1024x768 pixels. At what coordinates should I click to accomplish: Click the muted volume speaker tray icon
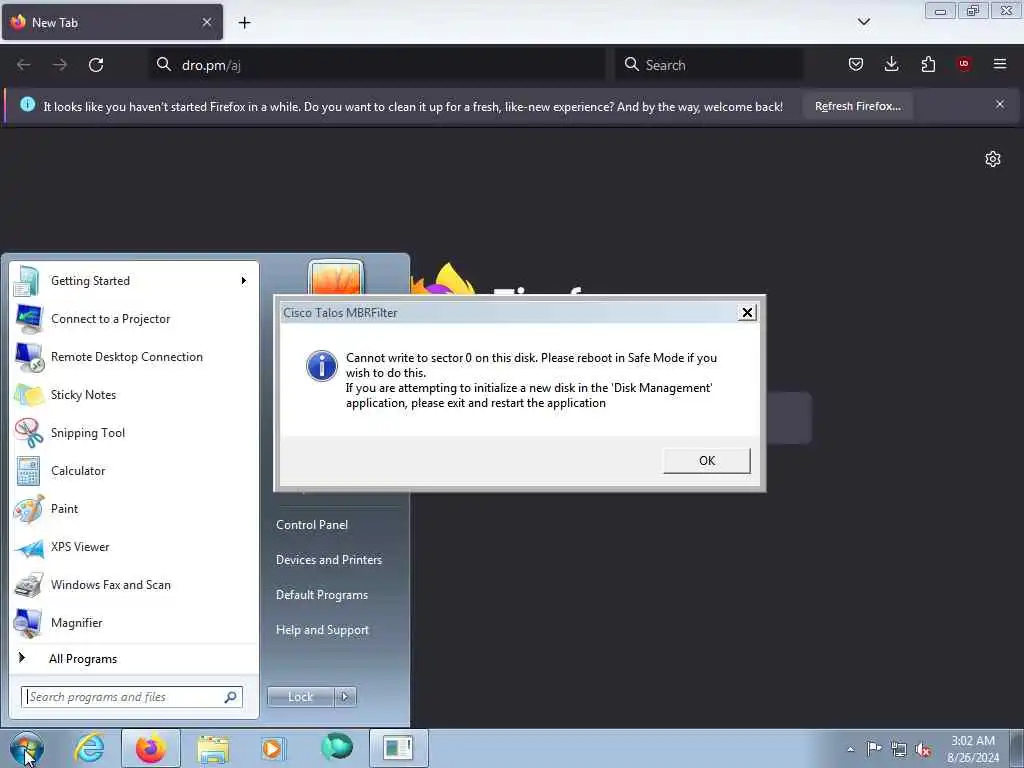(923, 750)
